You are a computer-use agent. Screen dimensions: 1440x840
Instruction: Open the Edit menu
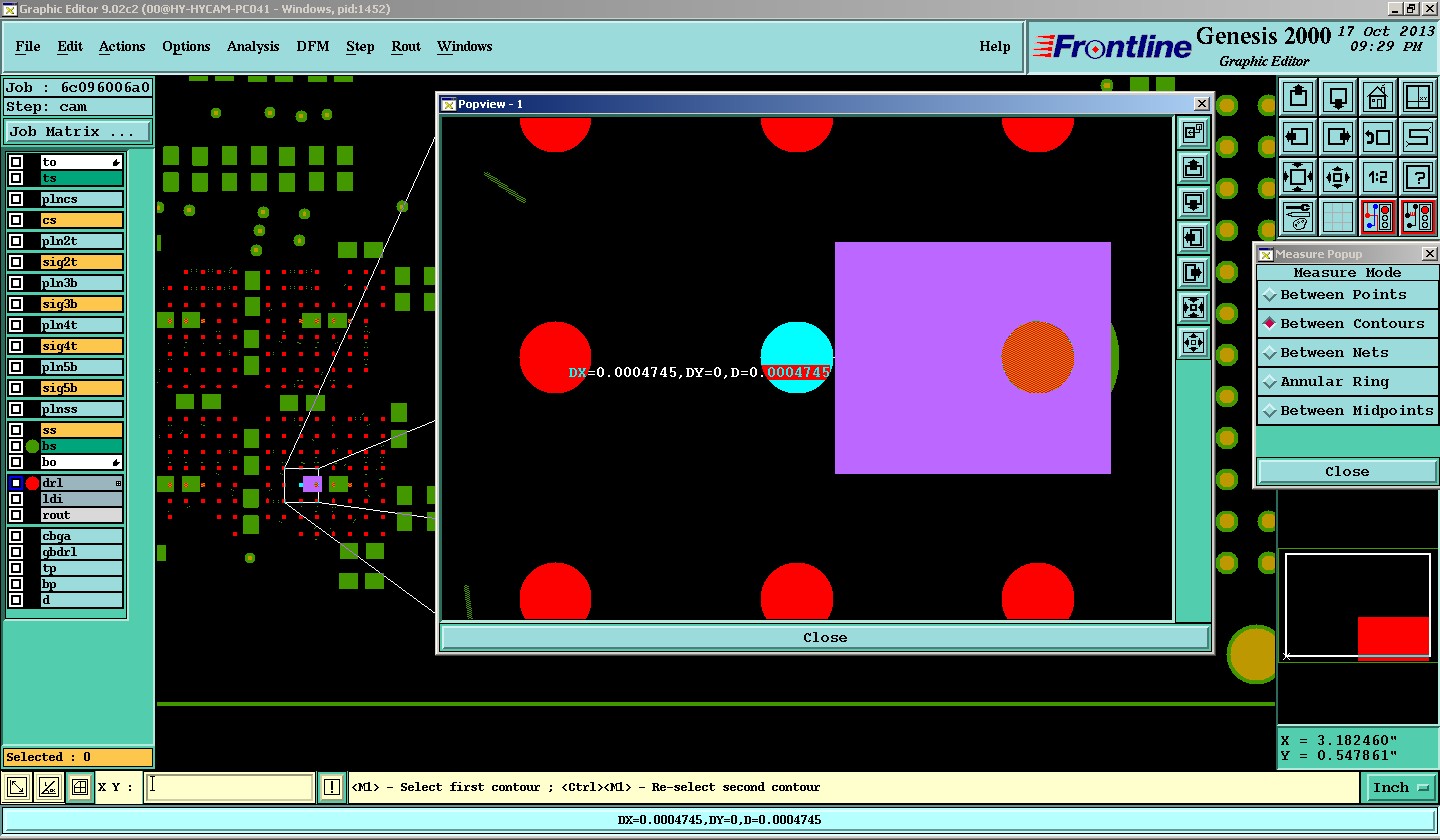coord(70,47)
